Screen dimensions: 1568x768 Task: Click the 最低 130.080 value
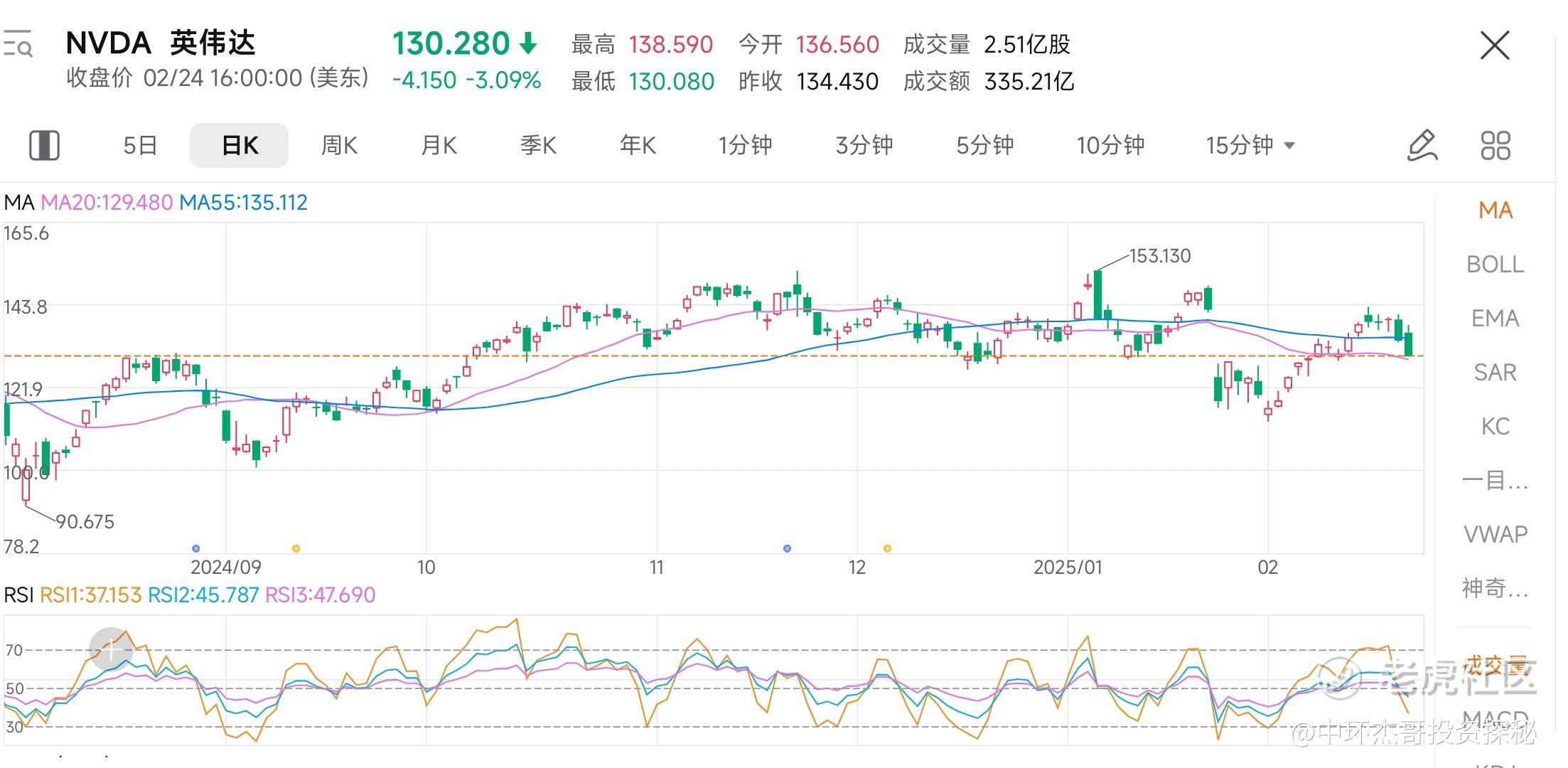672,82
